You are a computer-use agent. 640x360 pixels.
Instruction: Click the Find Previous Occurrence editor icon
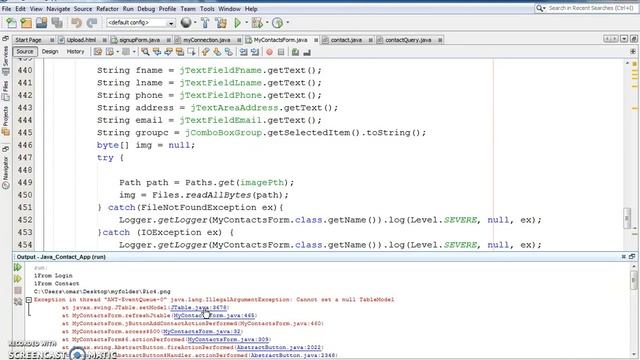[157, 52]
